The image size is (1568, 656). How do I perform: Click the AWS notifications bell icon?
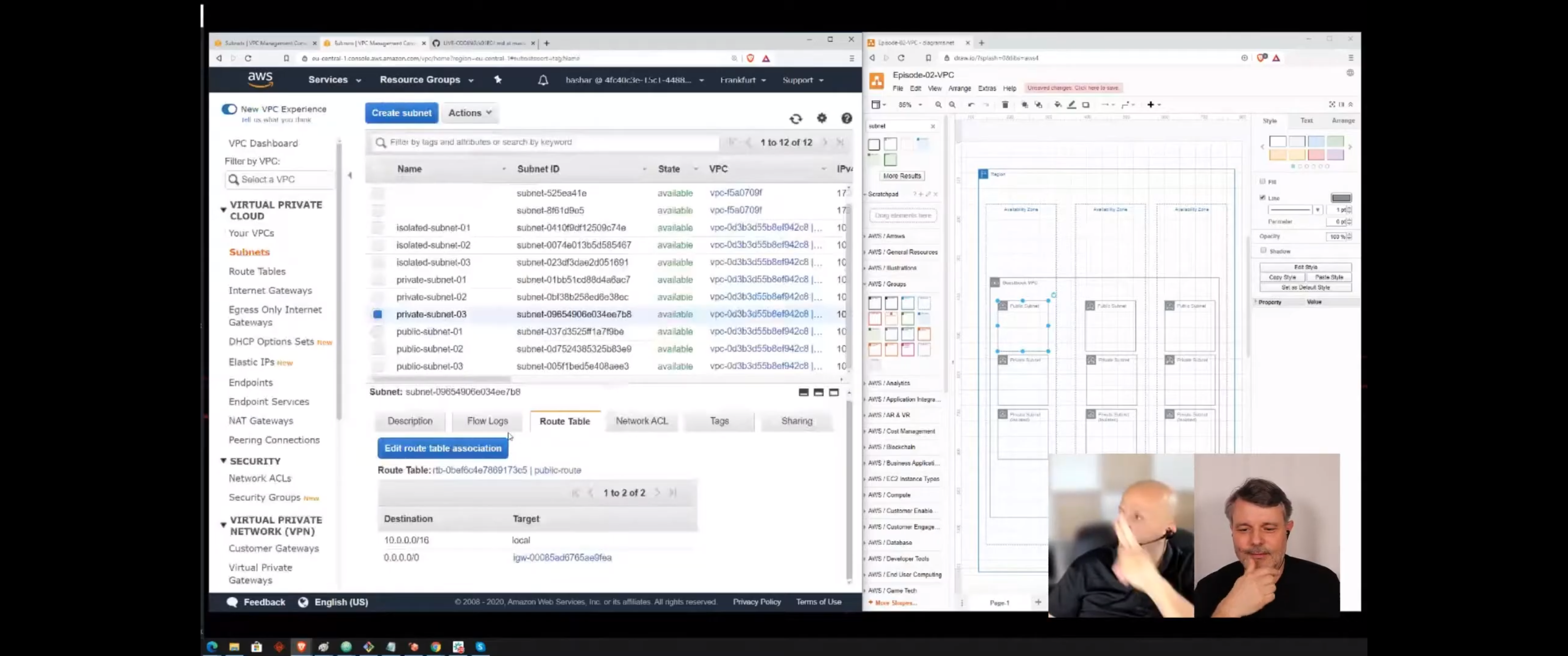pyautogui.click(x=543, y=80)
